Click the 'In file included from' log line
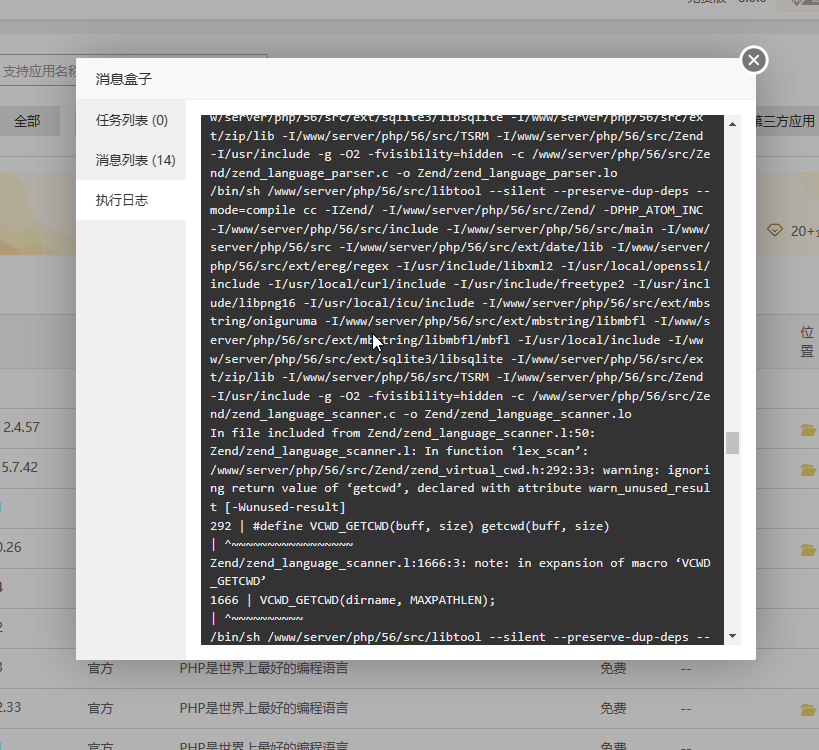Screen dimensions: 819x750 tap(402, 433)
